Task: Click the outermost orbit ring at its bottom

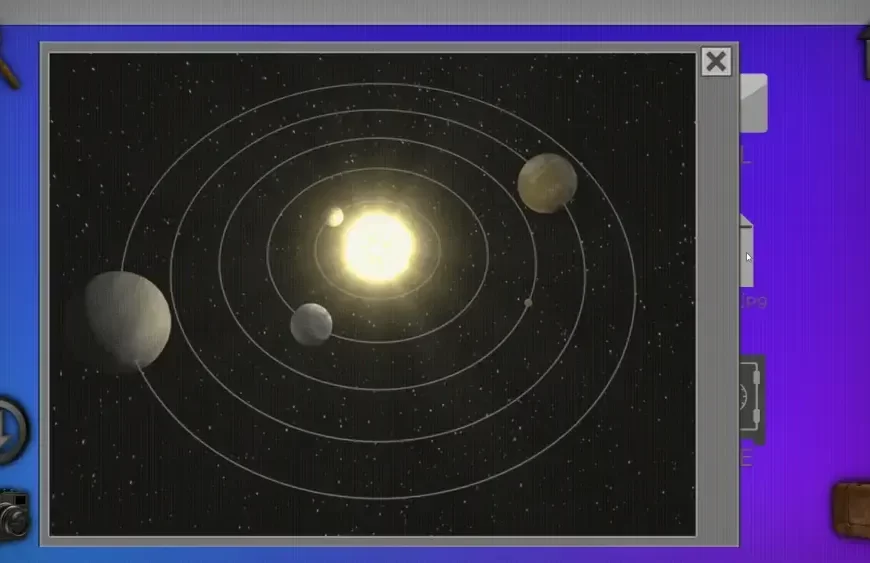Action: coord(380,497)
